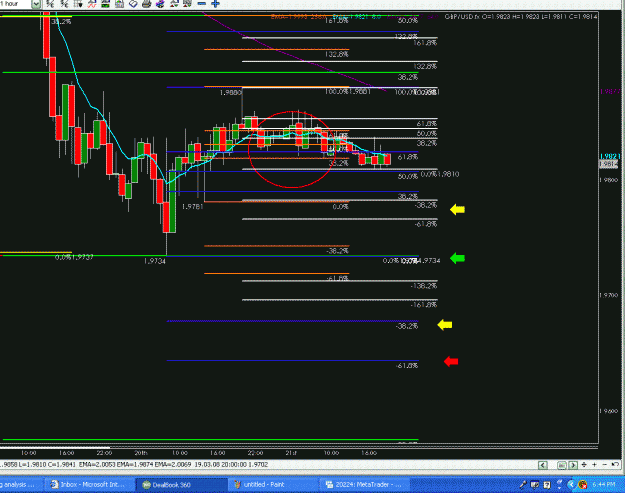Viewport: 625px width, 493px height.
Task: Click the "analysis" taskbar button at the far left
Action: [20, 485]
